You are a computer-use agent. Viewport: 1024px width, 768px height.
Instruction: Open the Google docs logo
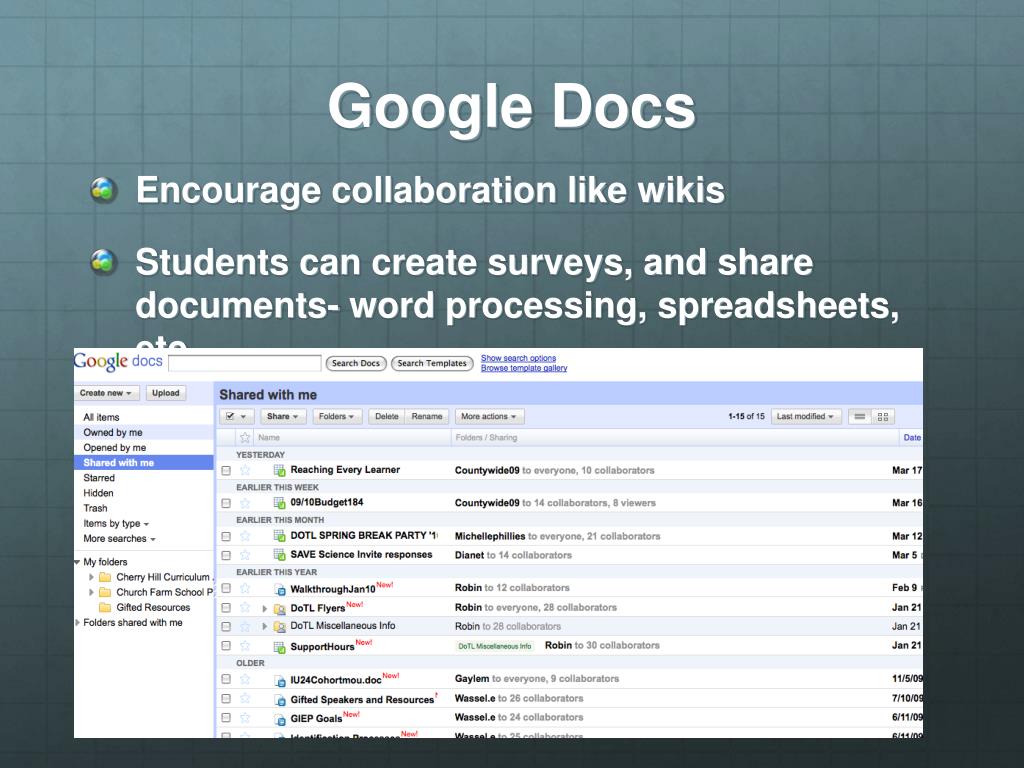tap(118, 361)
